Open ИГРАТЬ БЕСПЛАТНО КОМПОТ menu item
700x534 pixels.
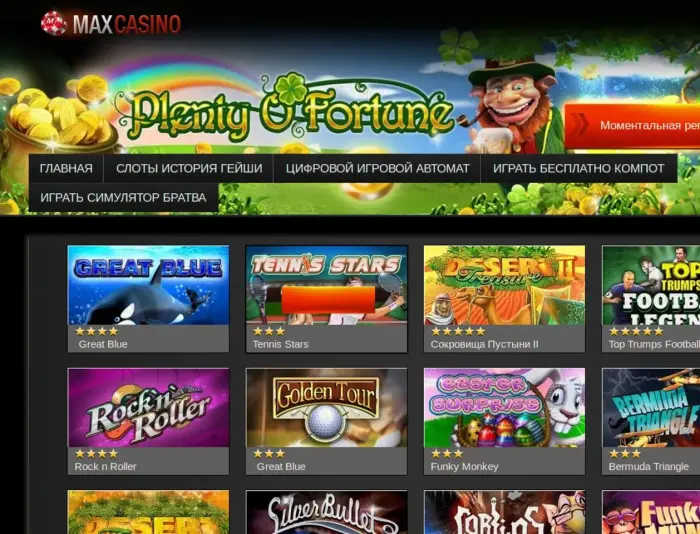[x=579, y=168]
